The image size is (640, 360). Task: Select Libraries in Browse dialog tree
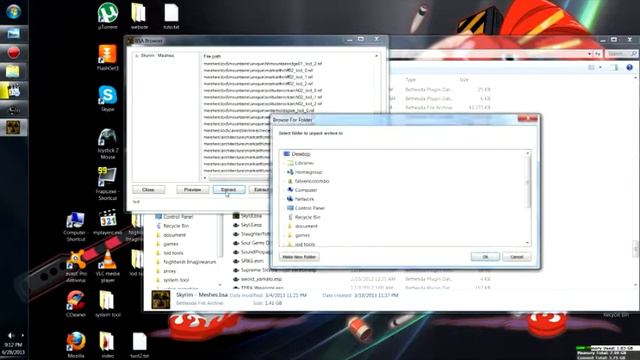click(x=304, y=163)
